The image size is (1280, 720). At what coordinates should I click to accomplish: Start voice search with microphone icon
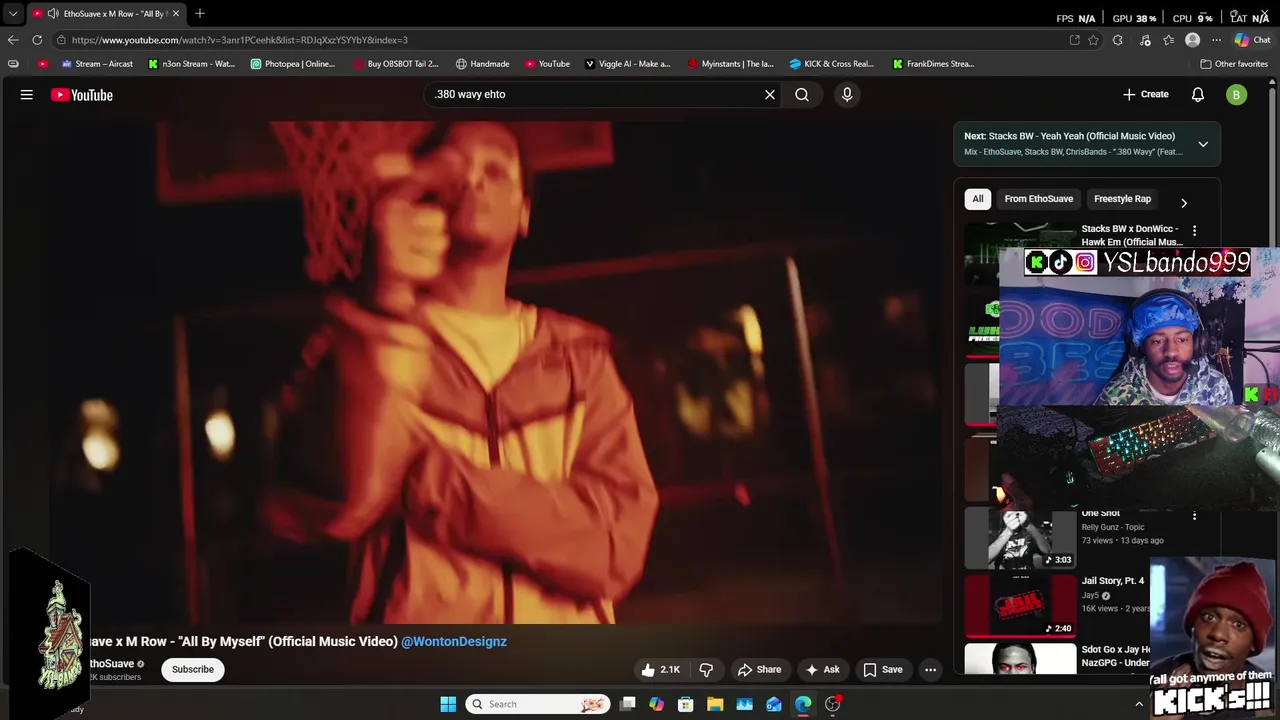point(847,94)
